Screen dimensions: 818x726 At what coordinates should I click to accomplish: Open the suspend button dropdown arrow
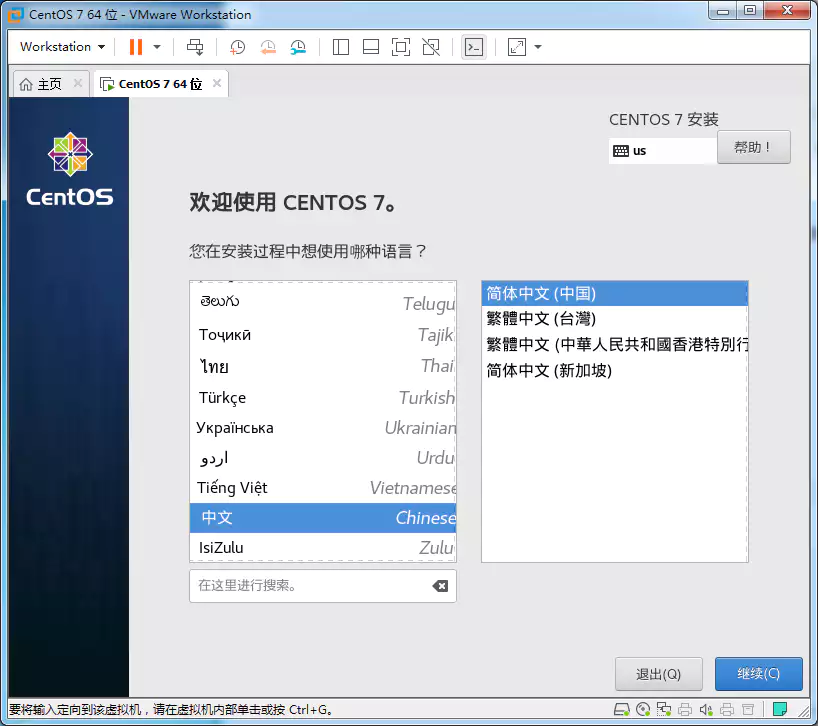tap(155, 47)
